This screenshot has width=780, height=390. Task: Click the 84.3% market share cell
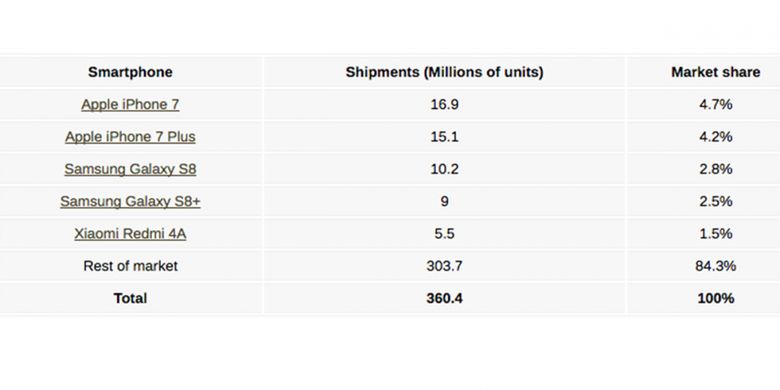(x=715, y=266)
